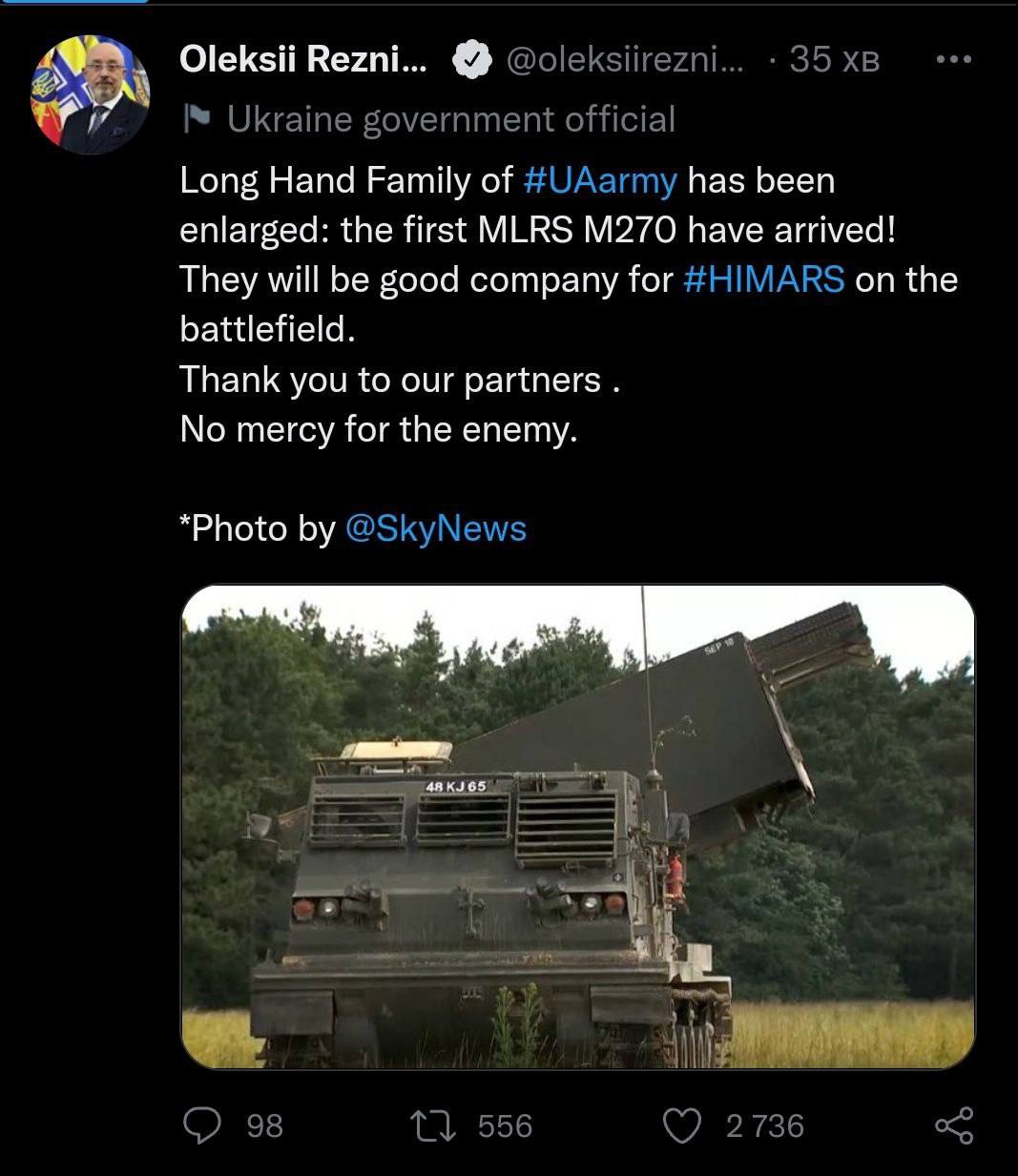The image size is (1018, 1176).
Task: Visit the @SkyNews mention
Action: [x=434, y=528]
